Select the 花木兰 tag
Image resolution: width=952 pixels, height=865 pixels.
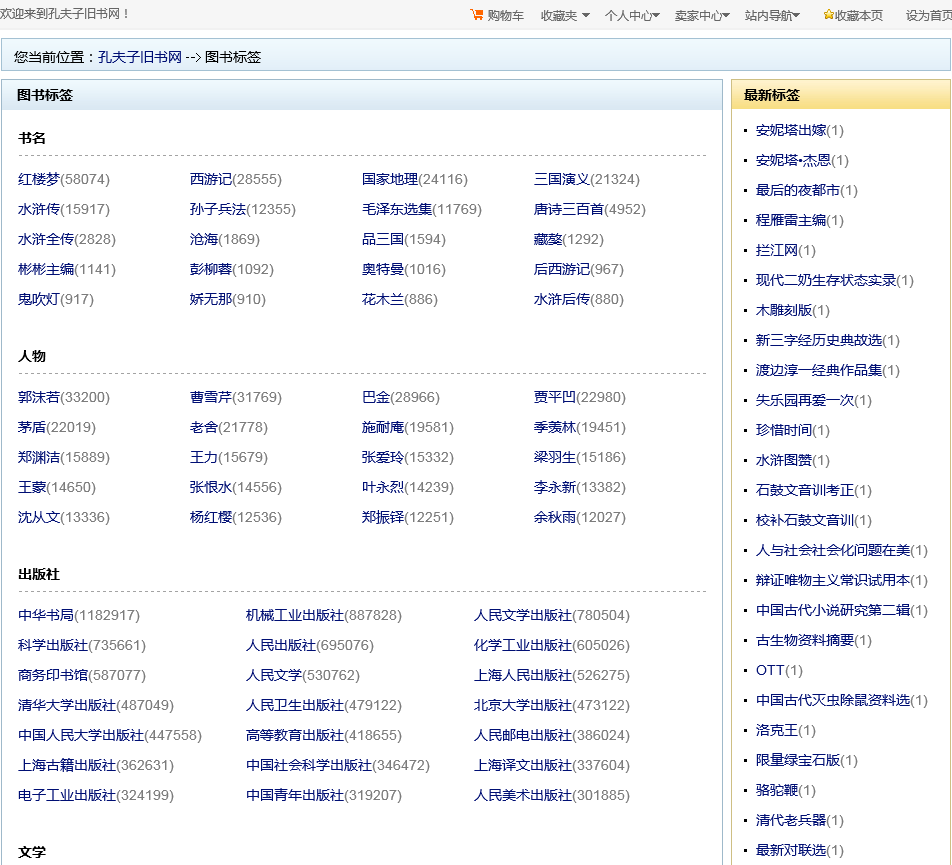coord(383,299)
